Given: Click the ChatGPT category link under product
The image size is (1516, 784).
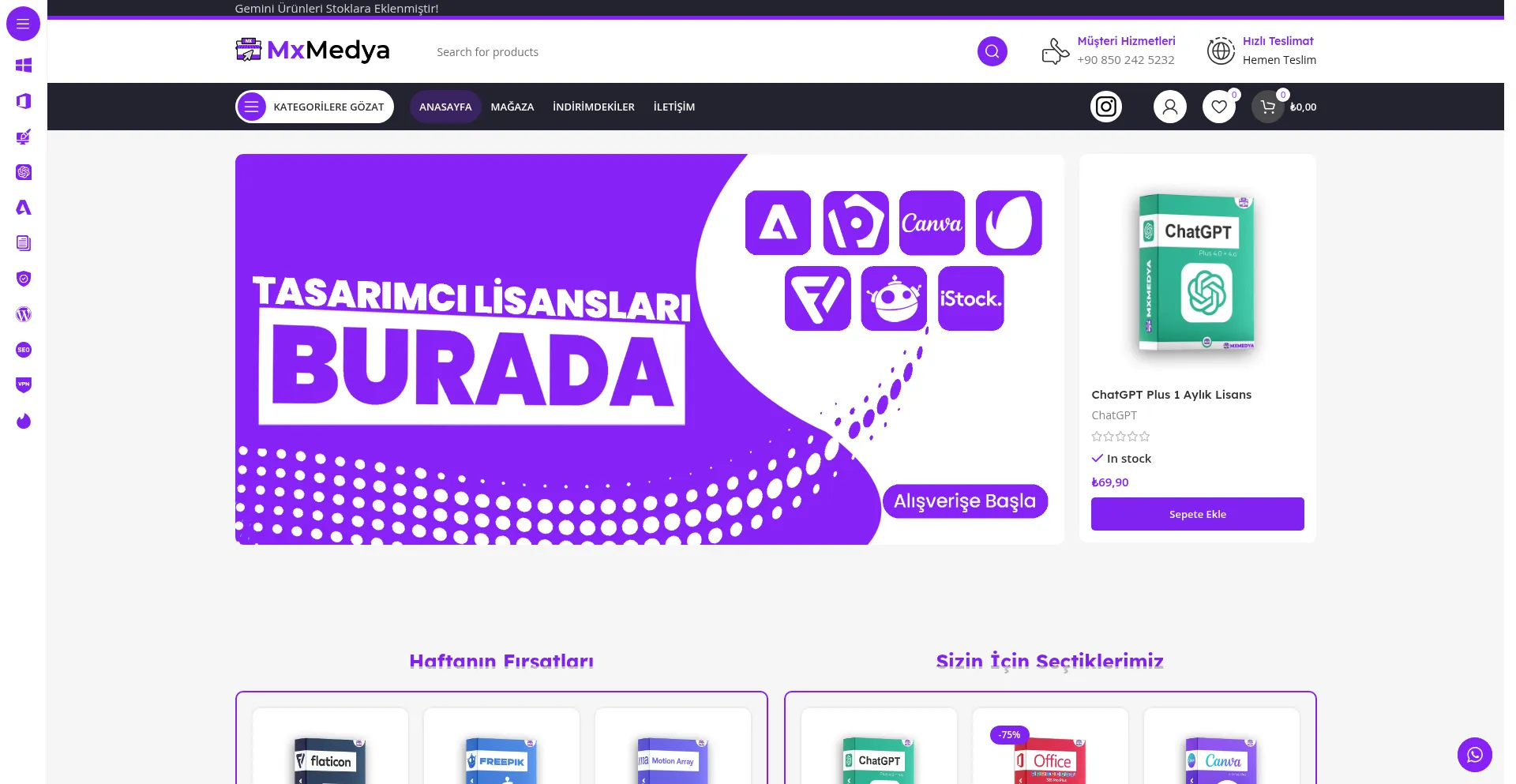Looking at the screenshot, I should (1114, 415).
